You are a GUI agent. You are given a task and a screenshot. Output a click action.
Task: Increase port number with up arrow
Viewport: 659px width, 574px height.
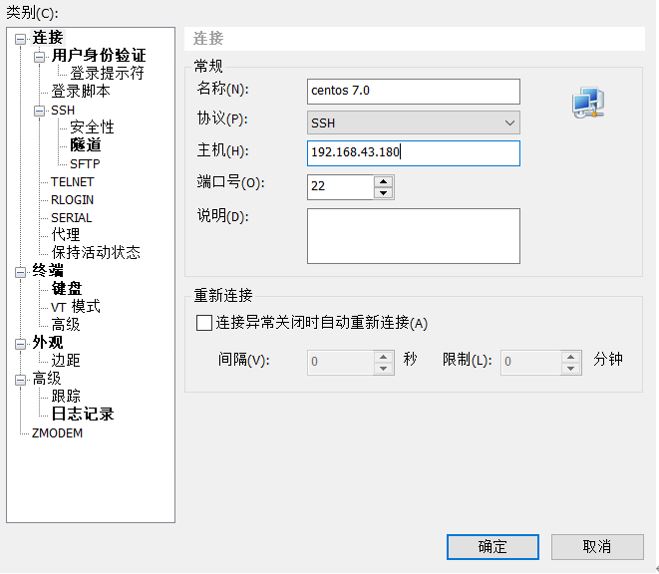pyautogui.click(x=383, y=182)
